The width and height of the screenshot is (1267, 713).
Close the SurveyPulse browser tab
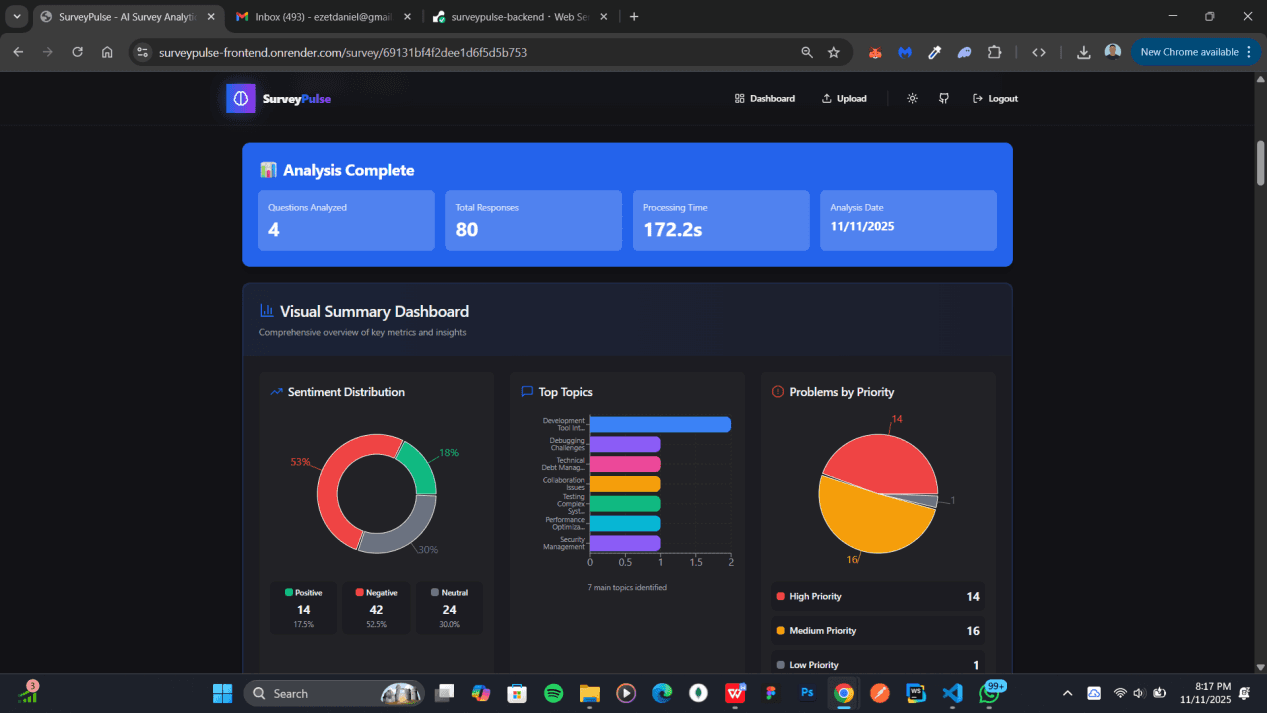(x=211, y=17)
